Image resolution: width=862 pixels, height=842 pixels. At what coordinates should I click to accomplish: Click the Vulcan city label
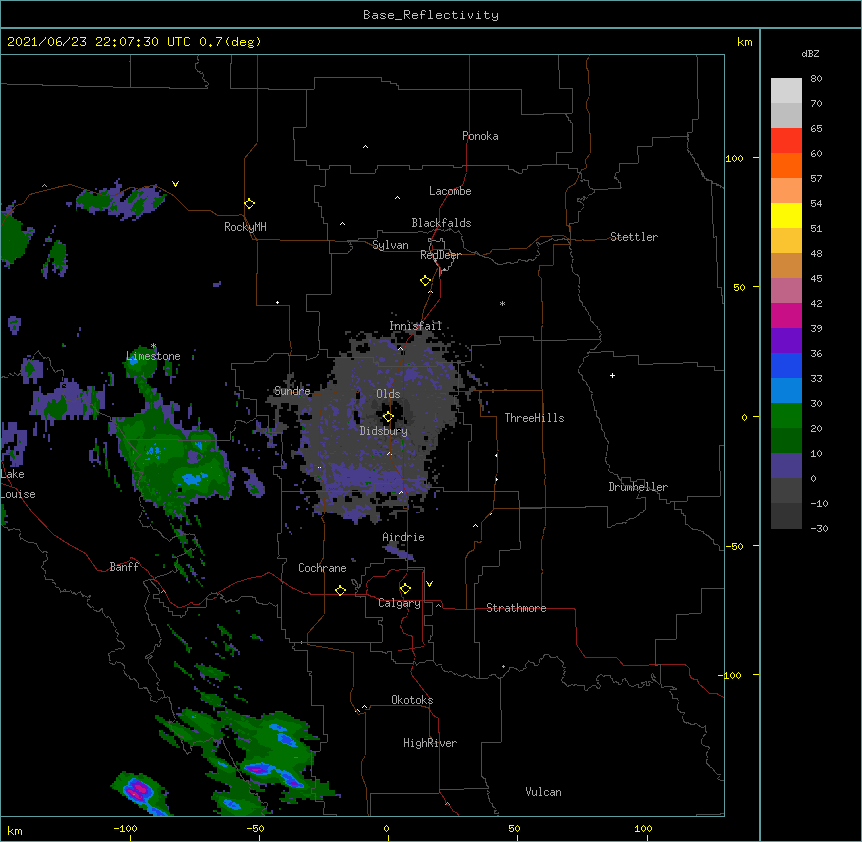click(x=543, y=792)
